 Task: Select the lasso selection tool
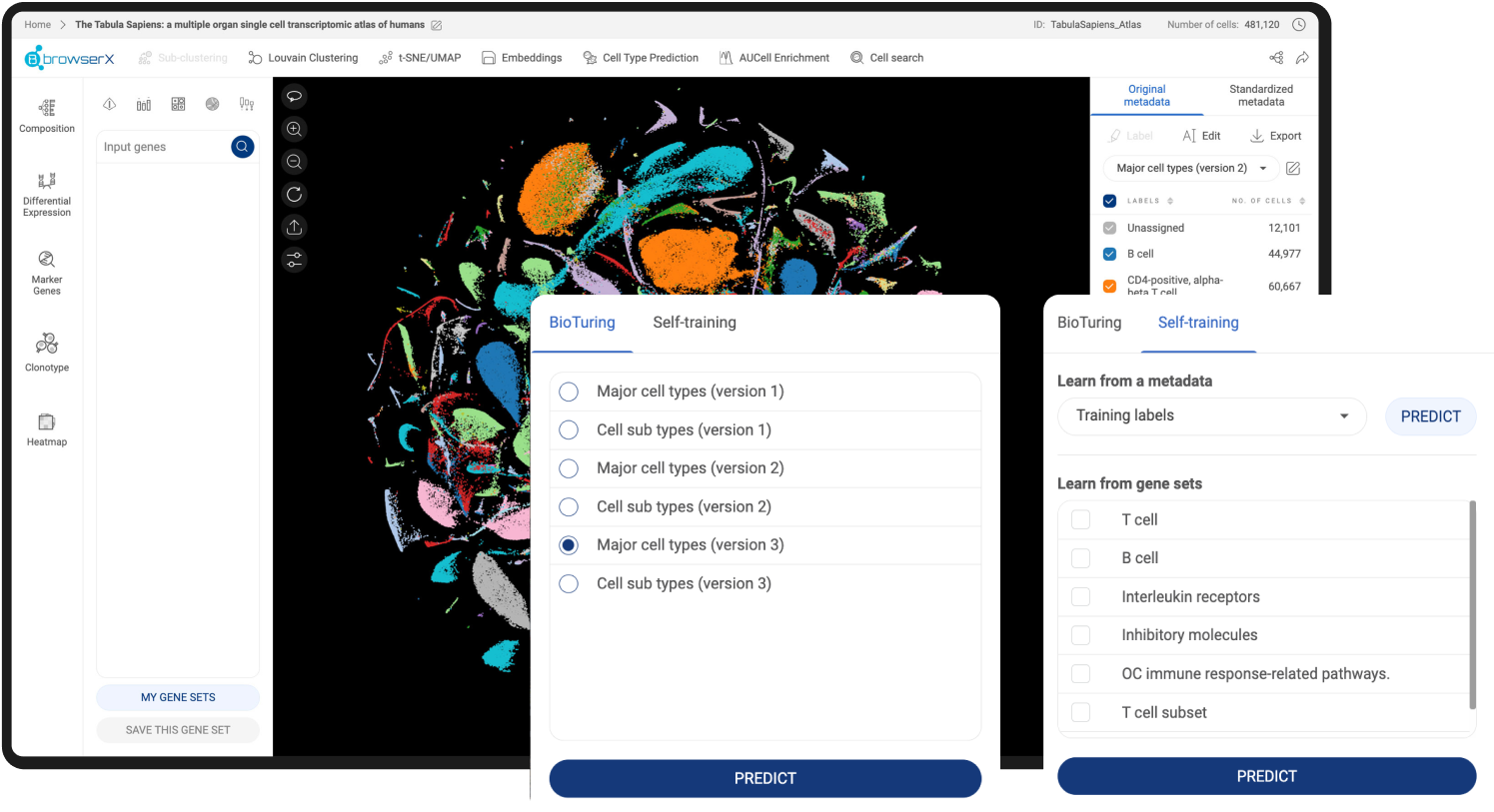[294, 97]
